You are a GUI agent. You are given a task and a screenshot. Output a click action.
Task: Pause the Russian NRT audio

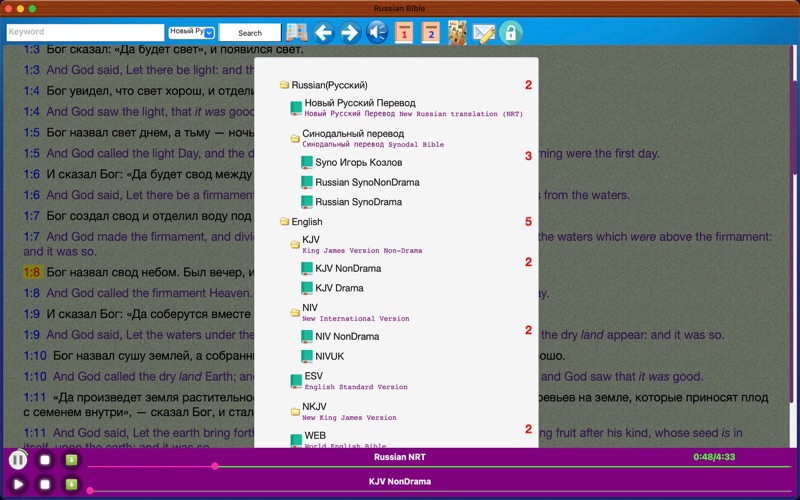click(x=18, y=460)
